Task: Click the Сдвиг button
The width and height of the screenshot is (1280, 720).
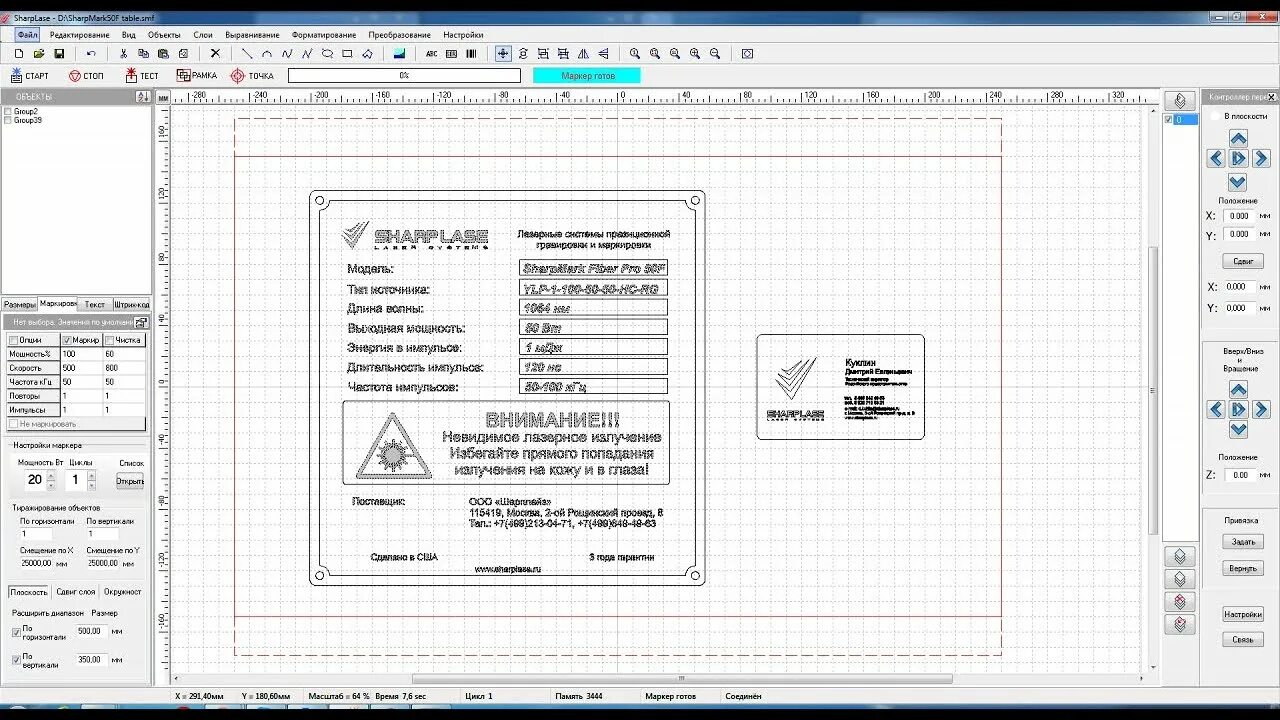Action: click(1243, 261)
